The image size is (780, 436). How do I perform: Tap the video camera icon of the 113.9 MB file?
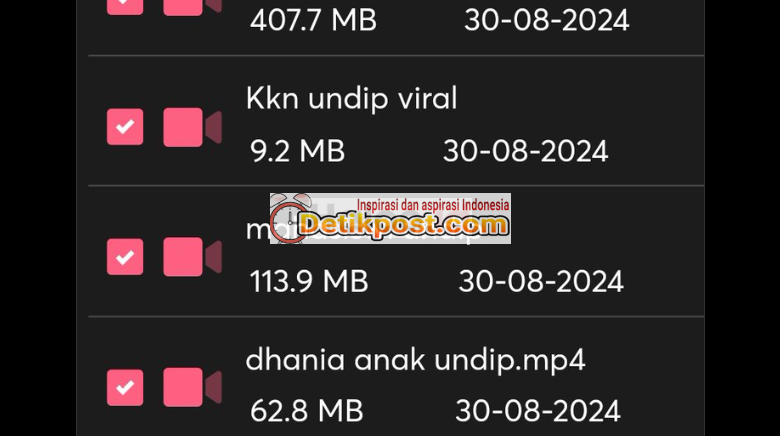(193, 257)
